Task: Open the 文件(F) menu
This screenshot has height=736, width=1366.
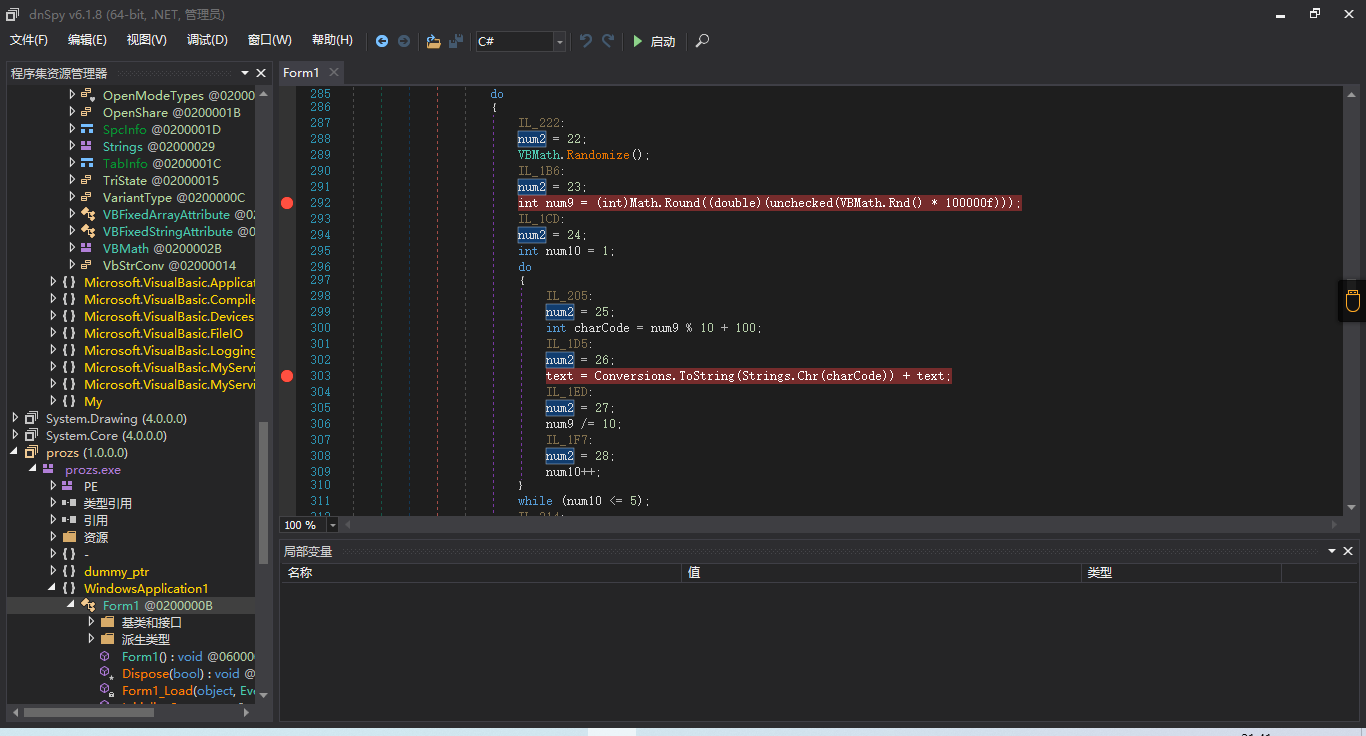Action: (29, 40)
